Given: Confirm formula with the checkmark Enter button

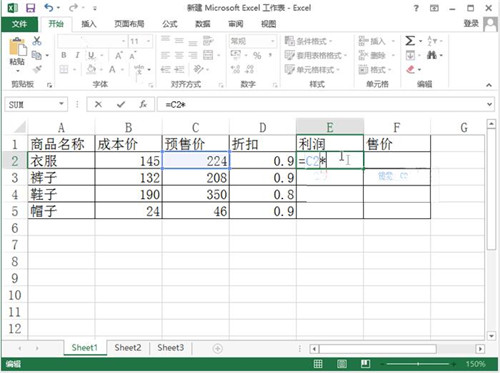Looking at the screenshot, I should click(x=121, y=105).
